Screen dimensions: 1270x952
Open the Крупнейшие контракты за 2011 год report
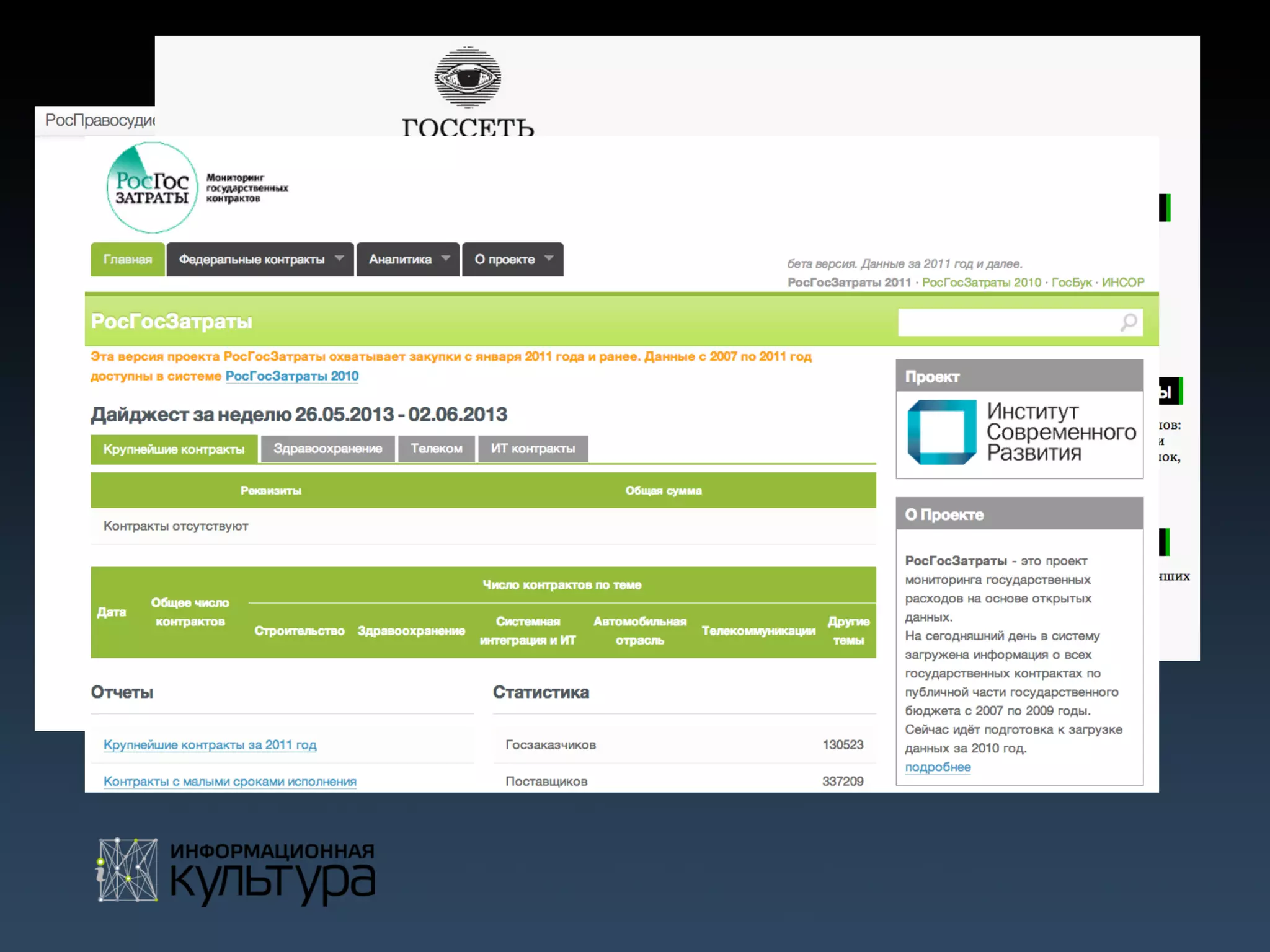(x=210, y=745)
